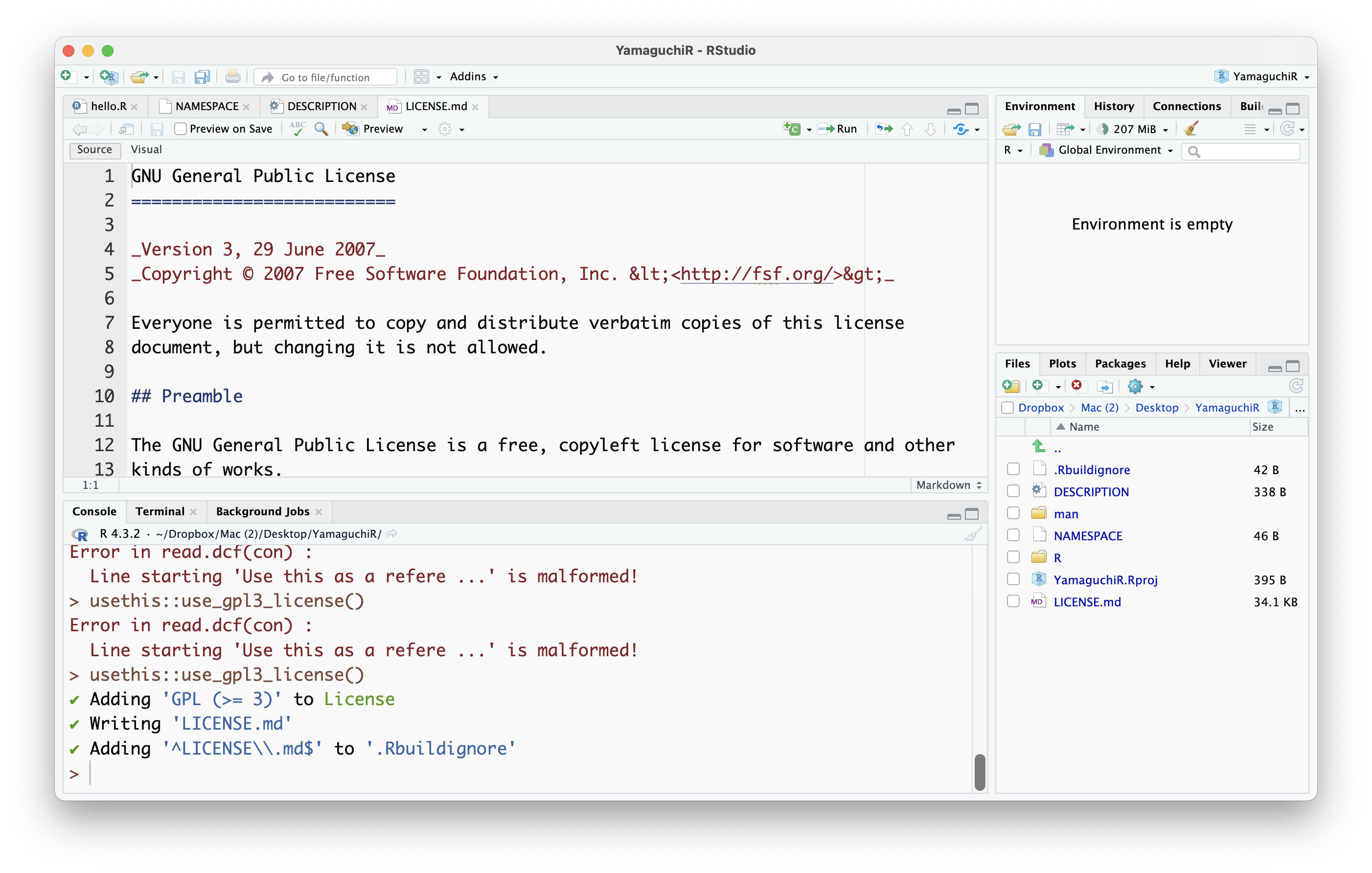Clear console with the broom icon
Viewport: 1372px width, 873px height.
[x=973, y=534]
